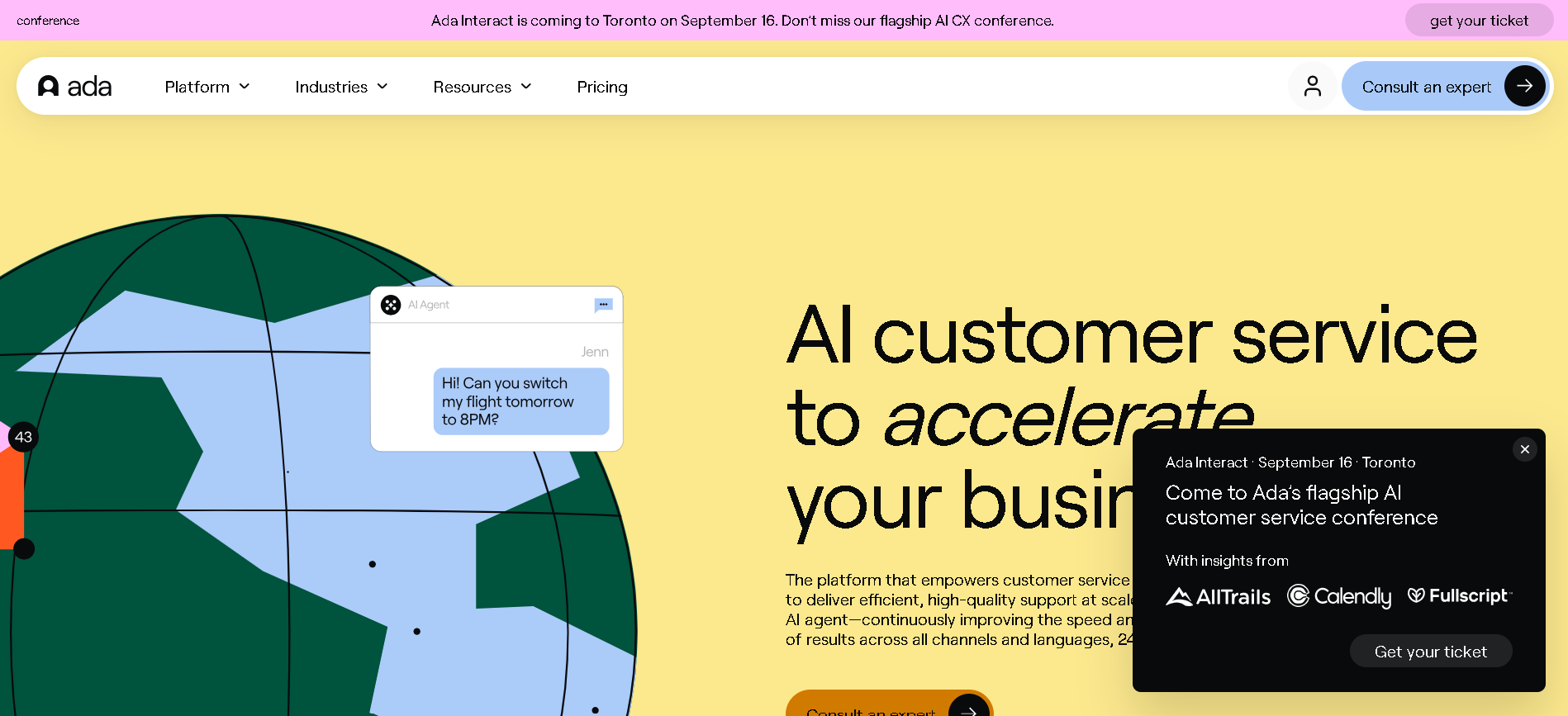Click the Fullscript logo in popup
This screenshot has width=1568, height=716.
1460,595
